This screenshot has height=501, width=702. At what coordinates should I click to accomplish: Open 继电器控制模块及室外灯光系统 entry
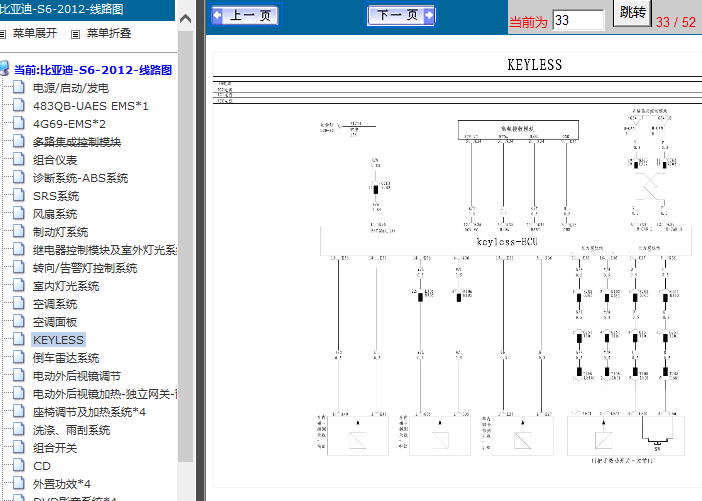[105, 250]
